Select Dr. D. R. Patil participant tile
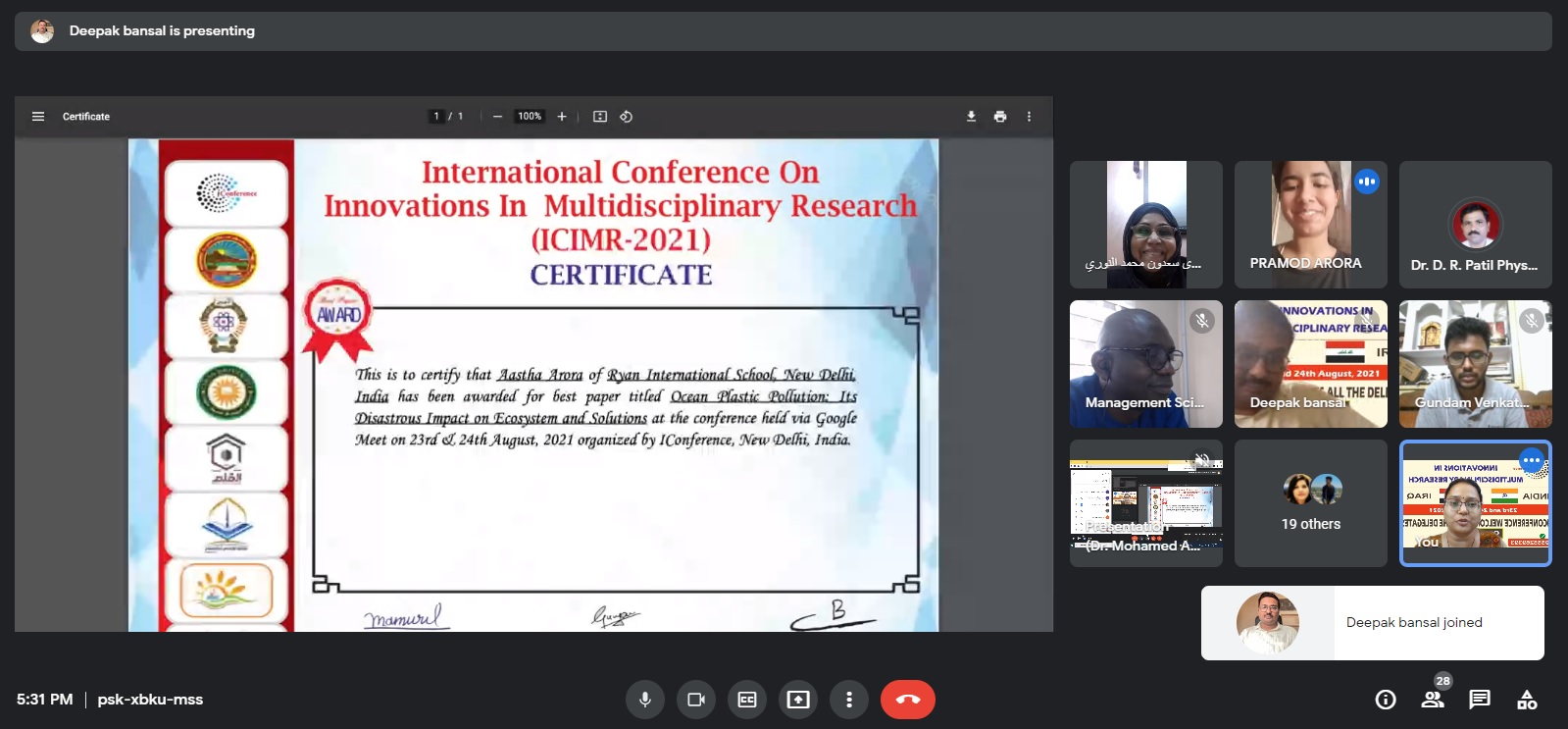 pyautogui.click(x=1476, y=225)
